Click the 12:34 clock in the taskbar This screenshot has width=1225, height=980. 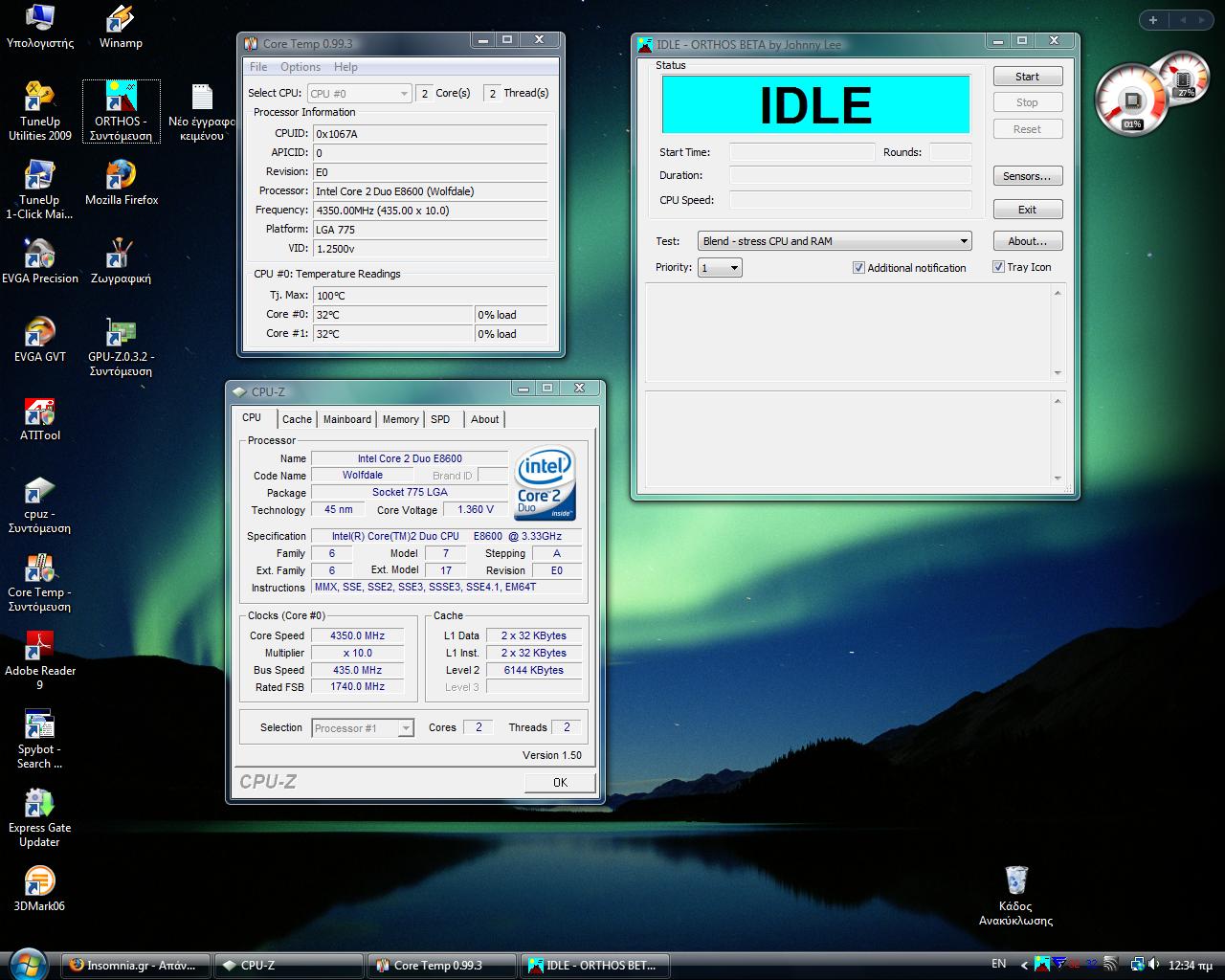coord(1191,965)
